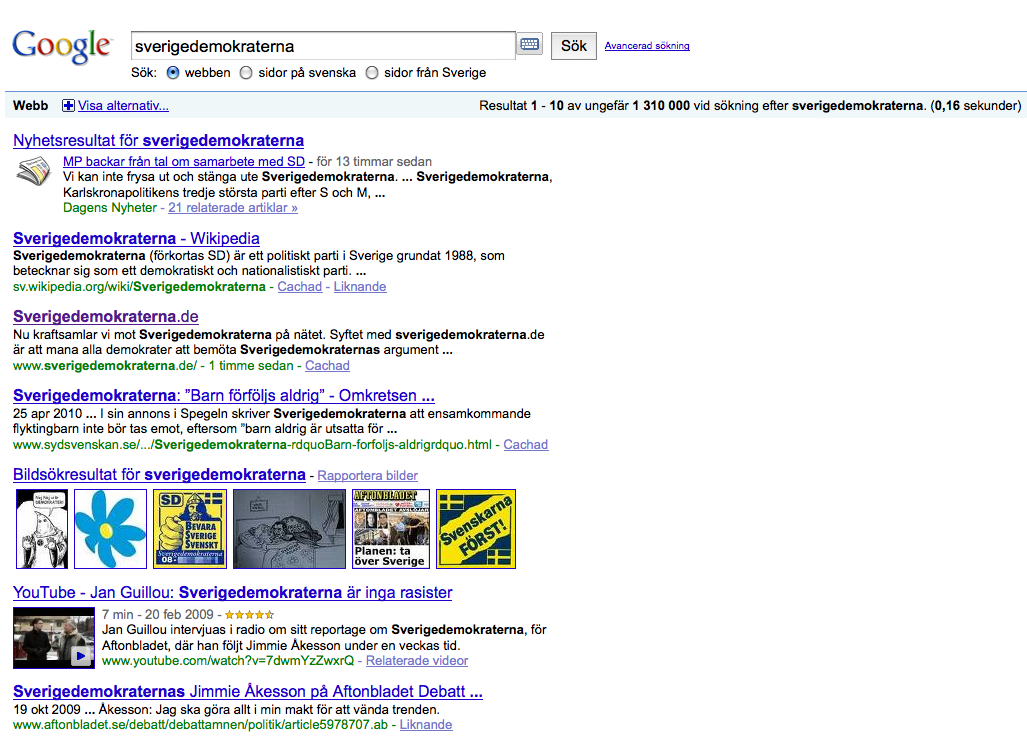View 21 relaterade artiklar
The width and height of the screenshot is (1027, 747).
(x=233, y=208)
